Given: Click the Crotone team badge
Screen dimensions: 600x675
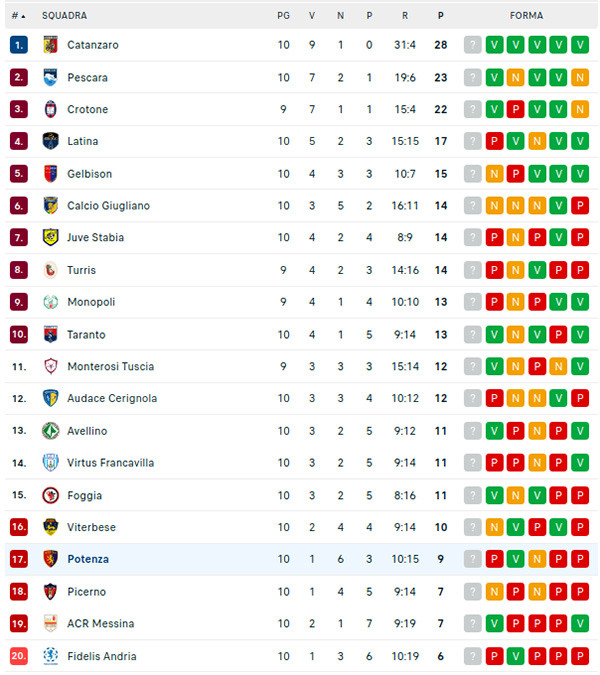Looking at the screenshot, I should (x=50, y=109).
